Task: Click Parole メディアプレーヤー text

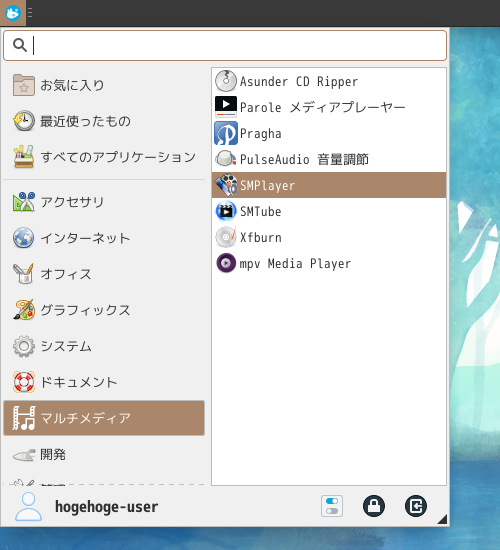Action: point(322,107)
